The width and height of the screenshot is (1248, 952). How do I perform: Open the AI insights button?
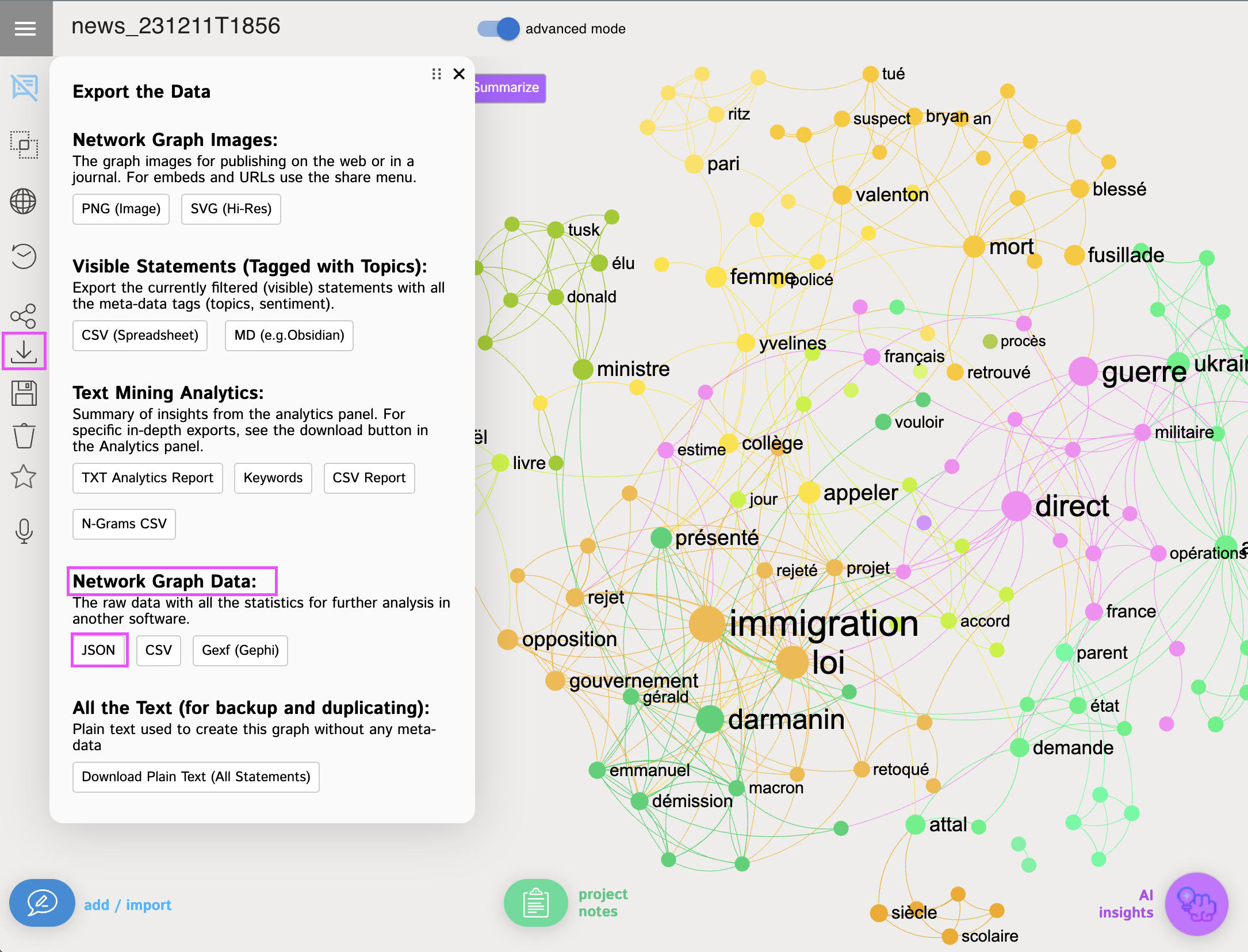click(x=1196, y=903)
